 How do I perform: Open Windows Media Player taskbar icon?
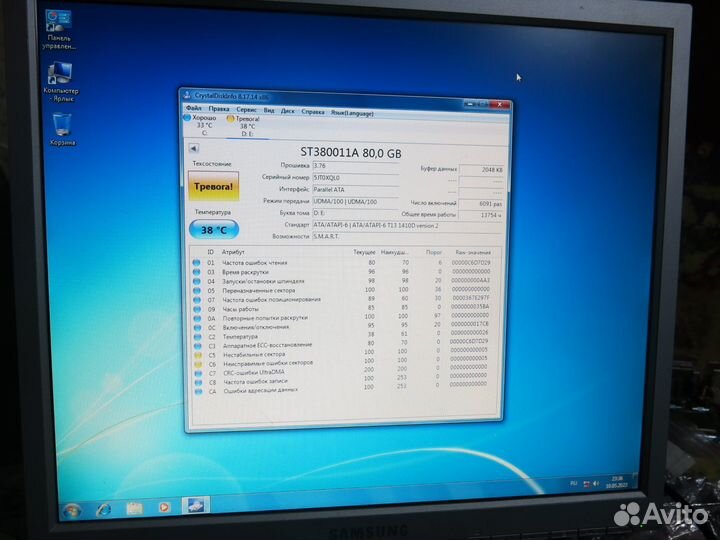[164, 507]
